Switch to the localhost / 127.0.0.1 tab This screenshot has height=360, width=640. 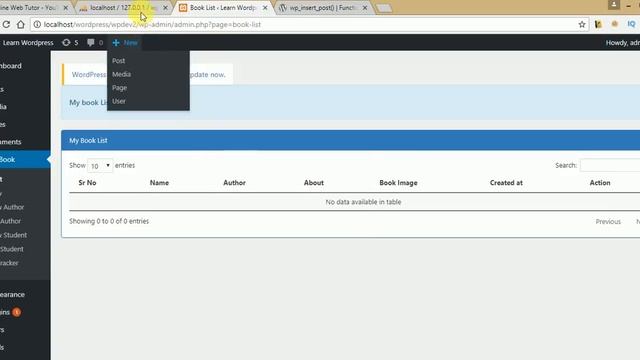click(x=122, y=8)
